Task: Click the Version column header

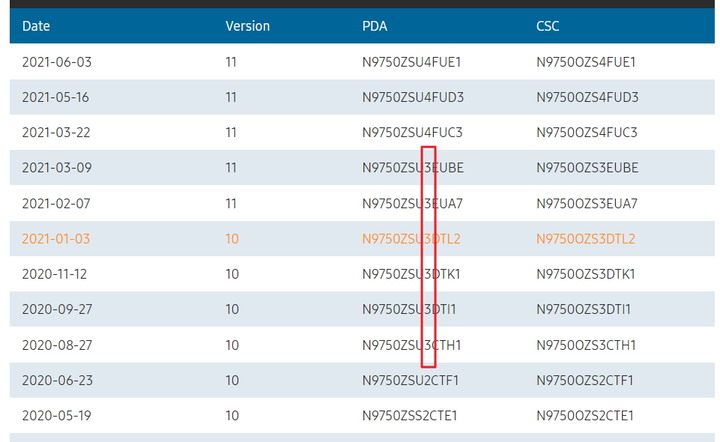Action: click(248, 26)
